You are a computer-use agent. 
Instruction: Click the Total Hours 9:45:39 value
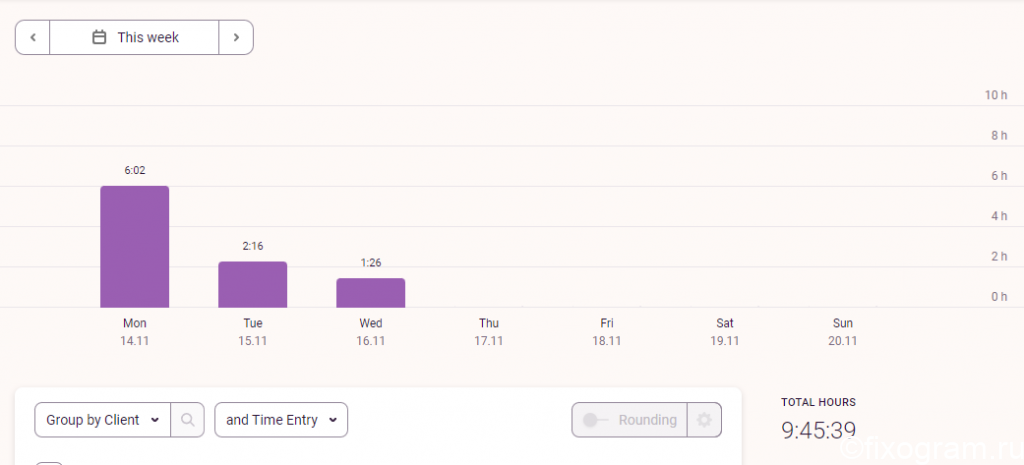click(x=818, y=430)
